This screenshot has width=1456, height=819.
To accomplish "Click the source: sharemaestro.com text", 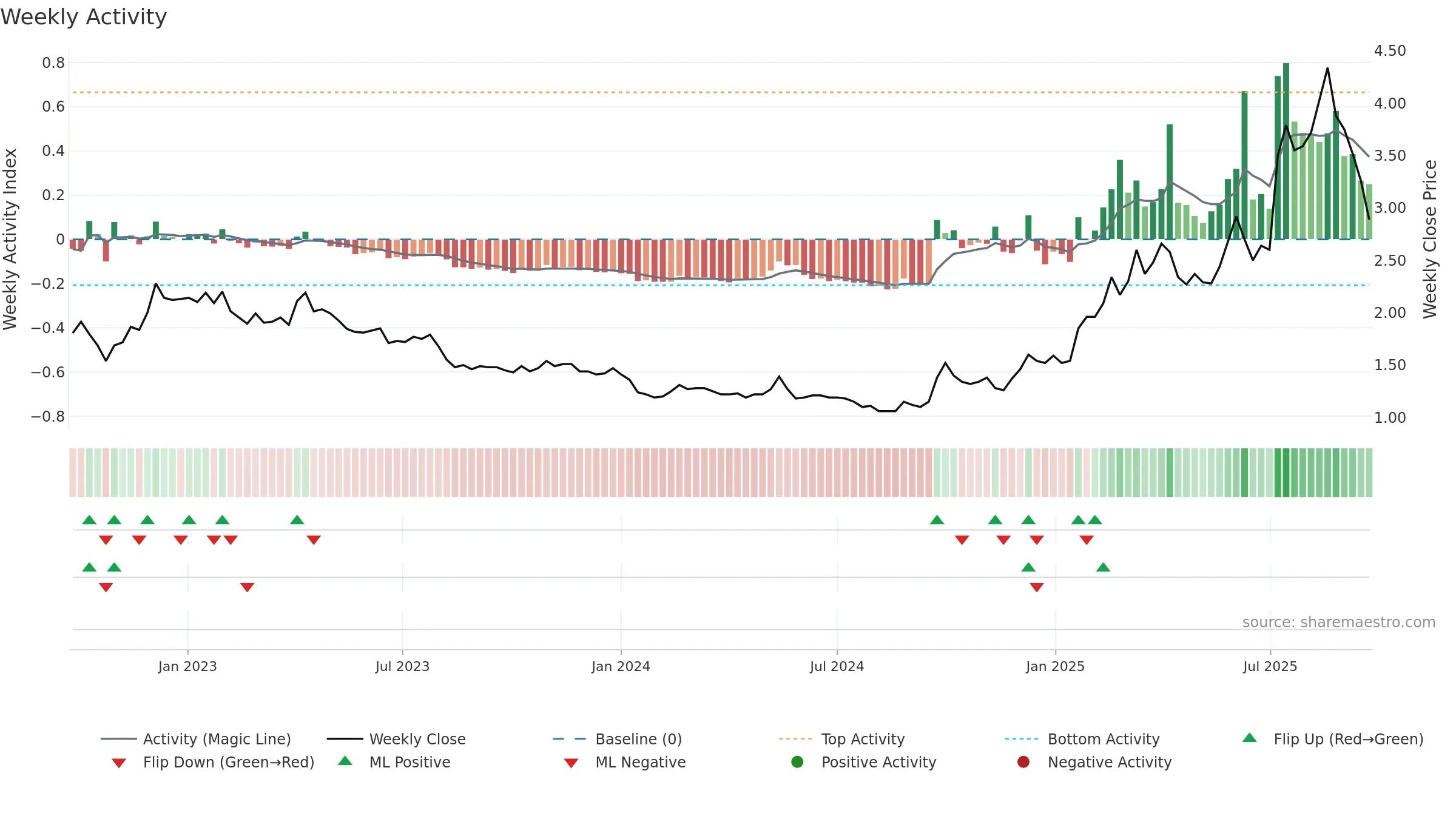I will point(1339,622).
